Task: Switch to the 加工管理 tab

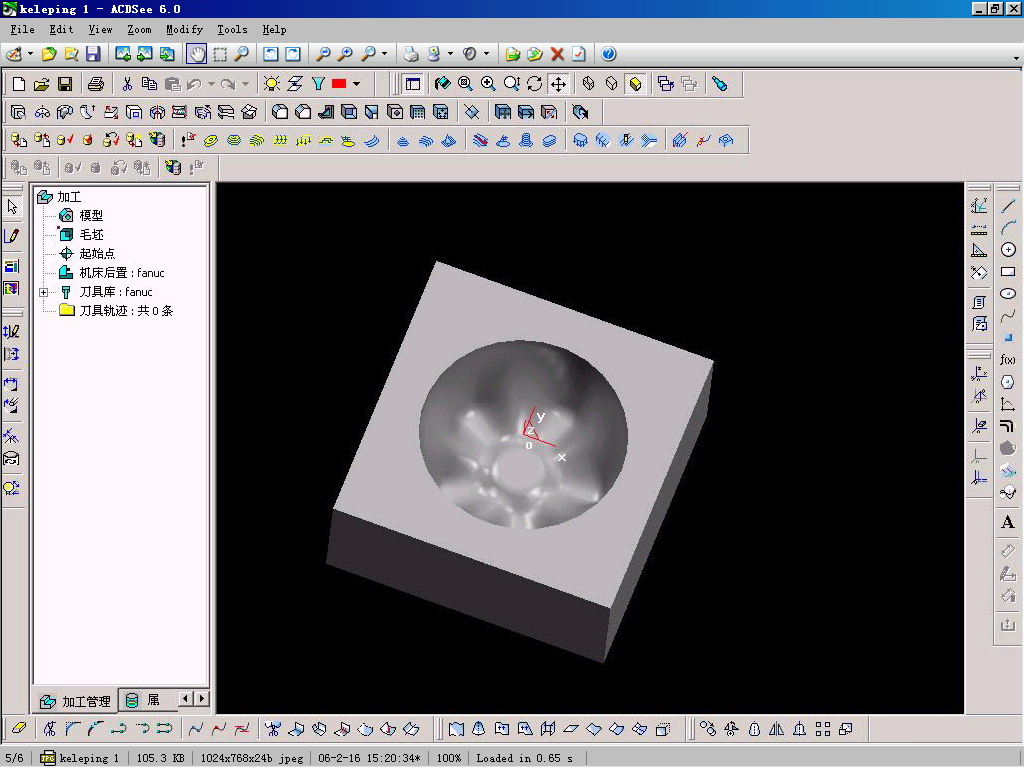Action: coord(75,701)
